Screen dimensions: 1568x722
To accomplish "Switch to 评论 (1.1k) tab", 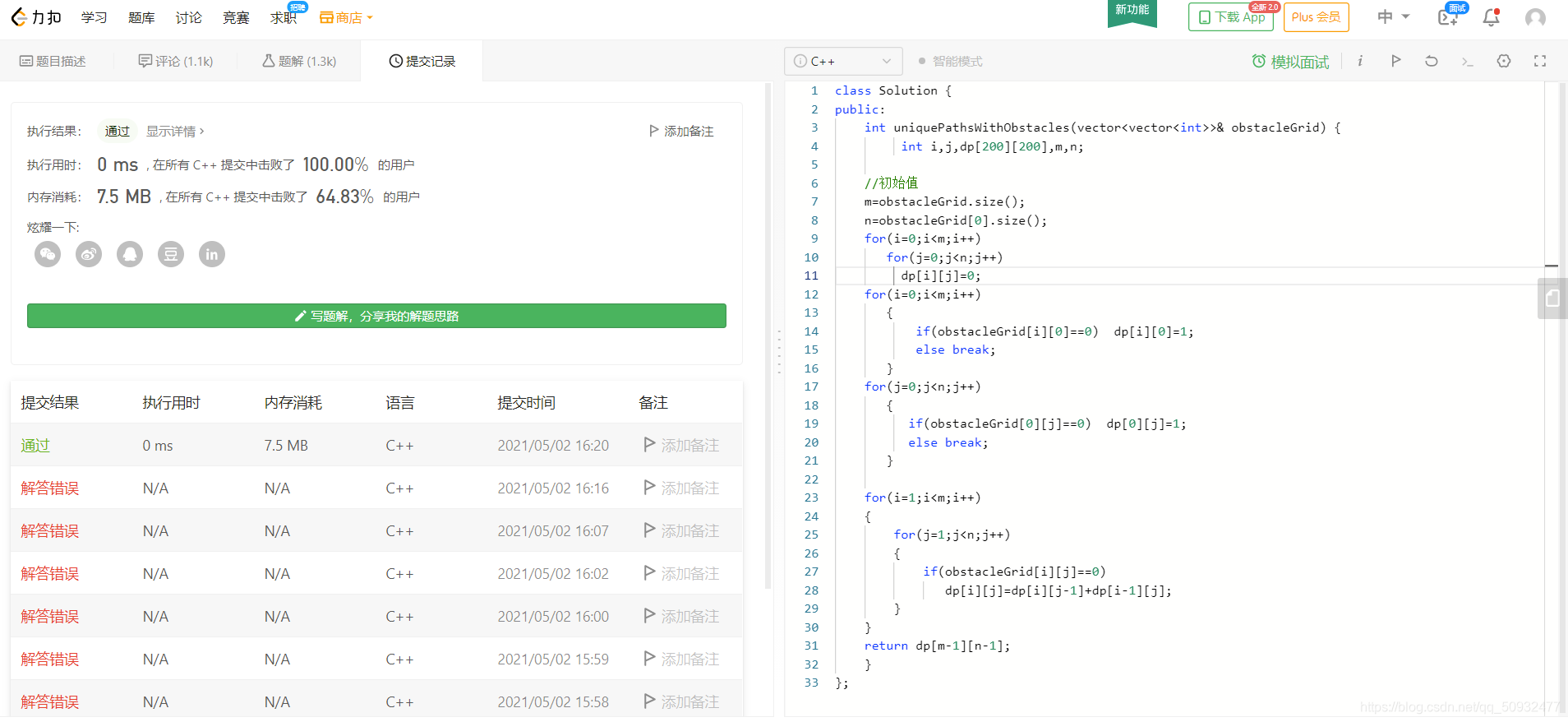I will coord(176,61).
